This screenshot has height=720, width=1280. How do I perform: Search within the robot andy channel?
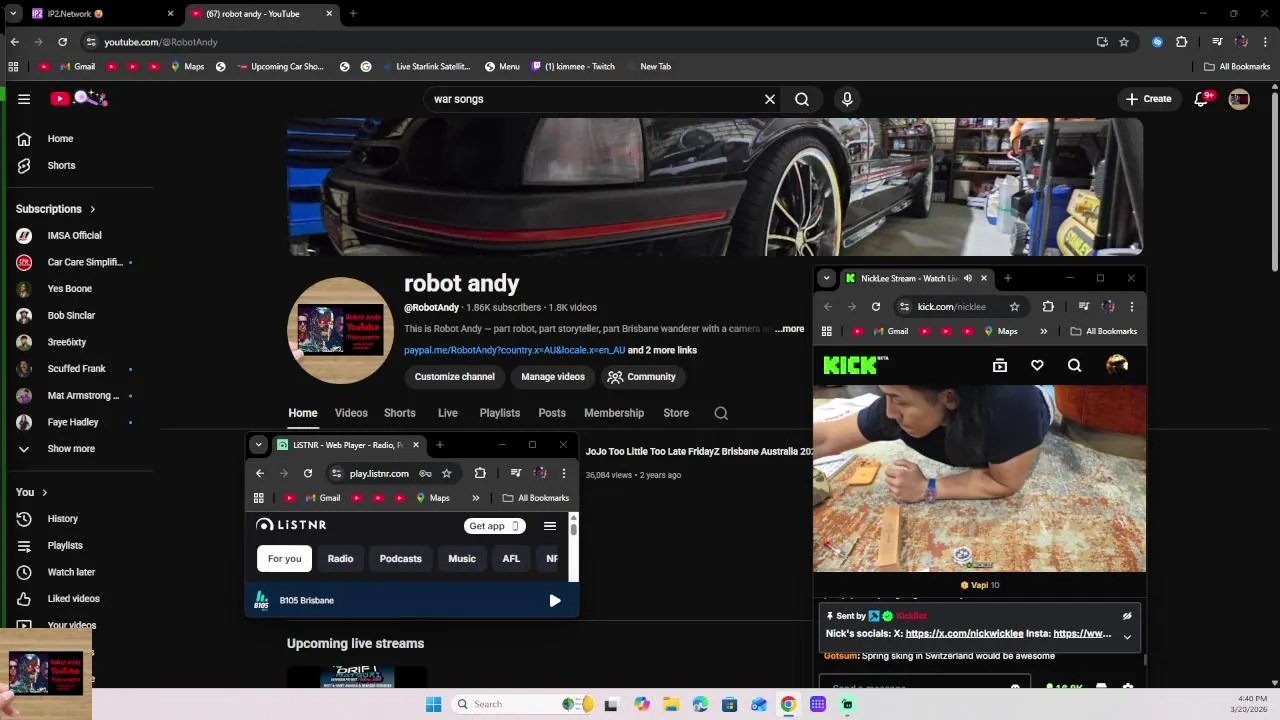click(721, 413)
